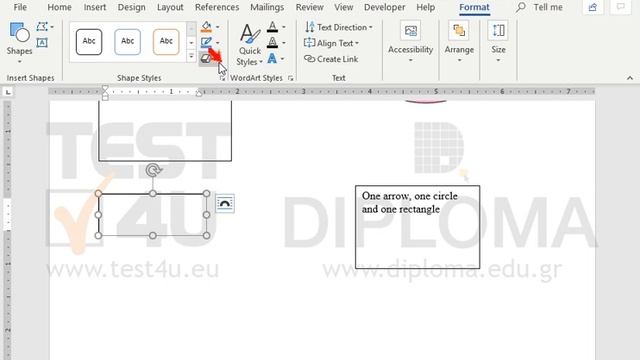
Task: Switch to the Mailings tab
Action: (x=267, y=7)
